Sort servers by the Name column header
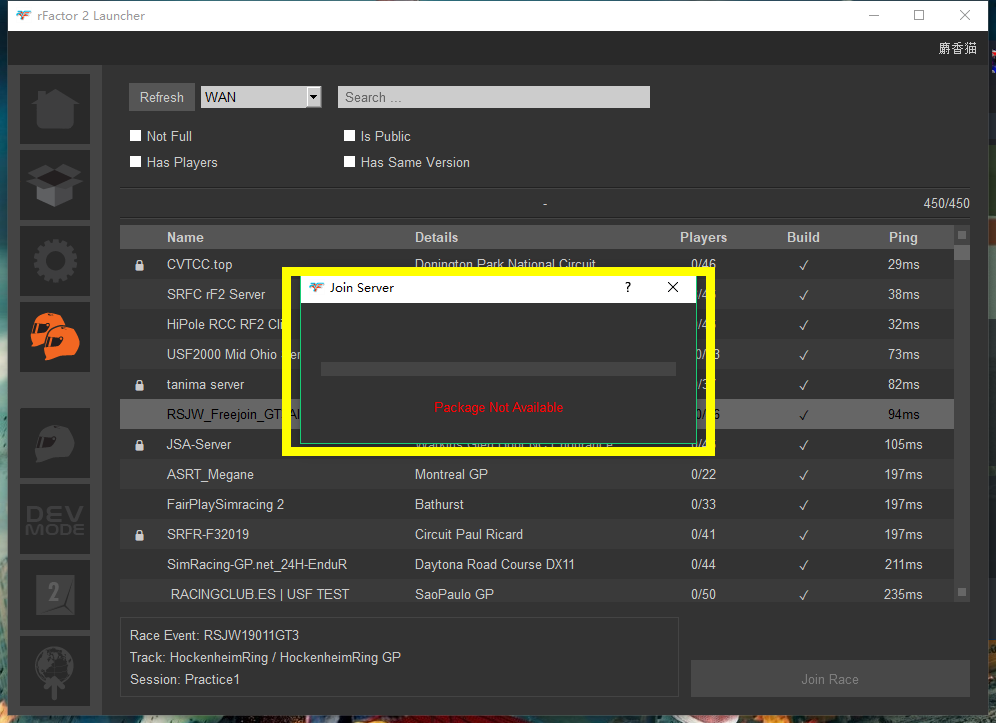Image resolution: width=996 pixels, height=723 pixels. 185,238
